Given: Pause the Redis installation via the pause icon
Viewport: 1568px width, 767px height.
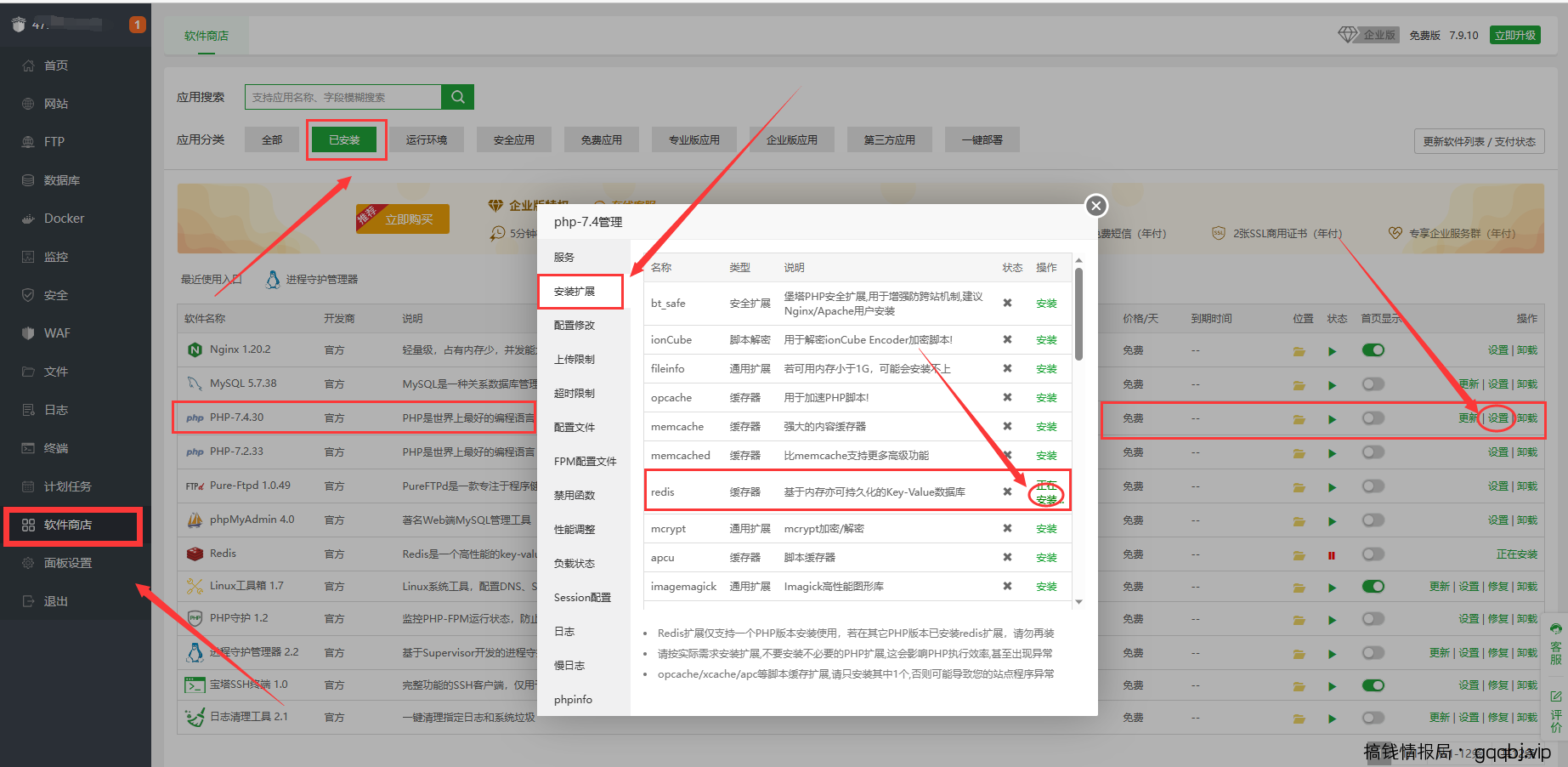Looking at the screenshot, I should (x=1332, y=554).
